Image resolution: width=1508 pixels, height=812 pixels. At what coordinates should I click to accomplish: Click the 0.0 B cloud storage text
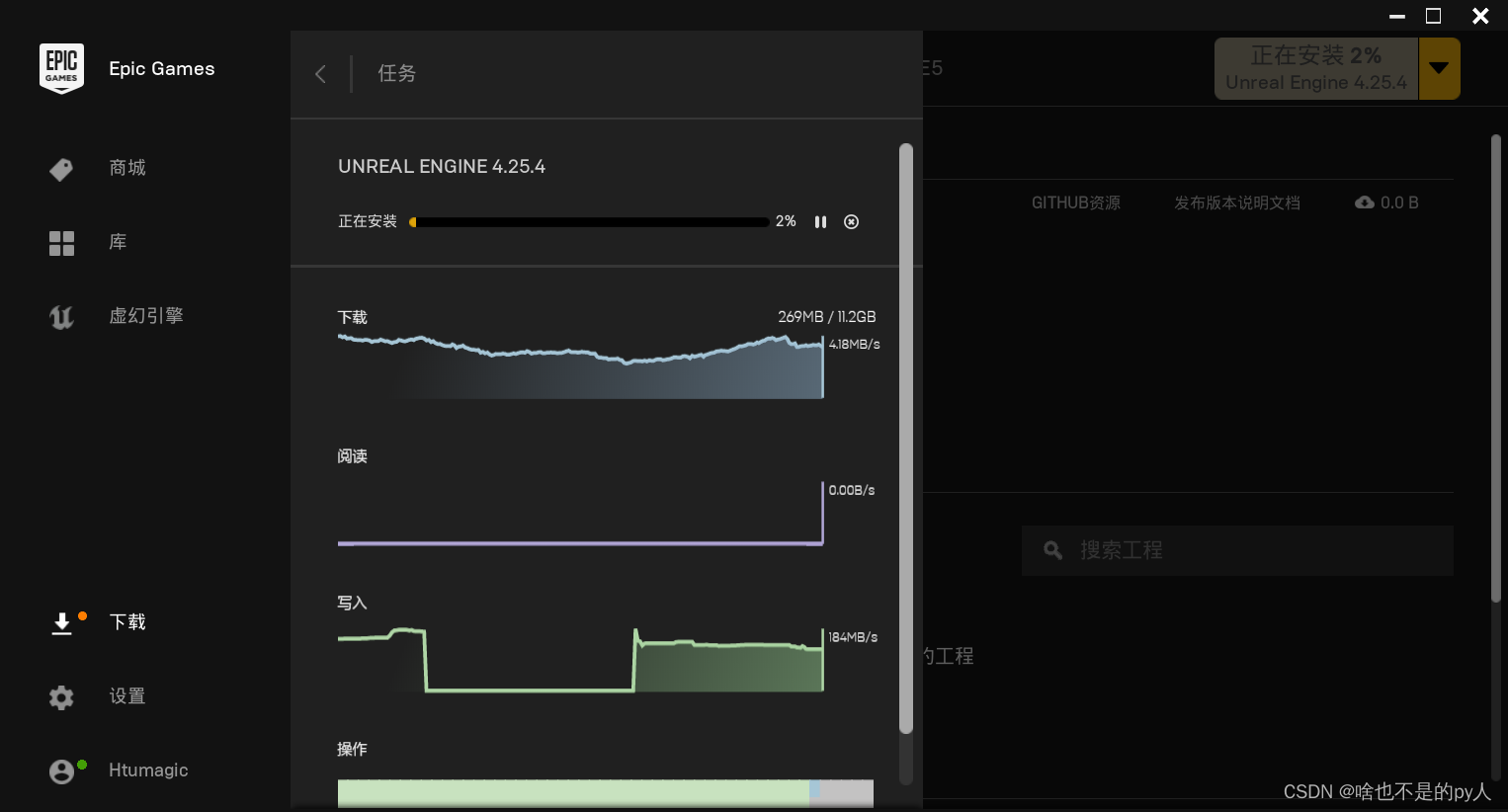coord(1399,203)
